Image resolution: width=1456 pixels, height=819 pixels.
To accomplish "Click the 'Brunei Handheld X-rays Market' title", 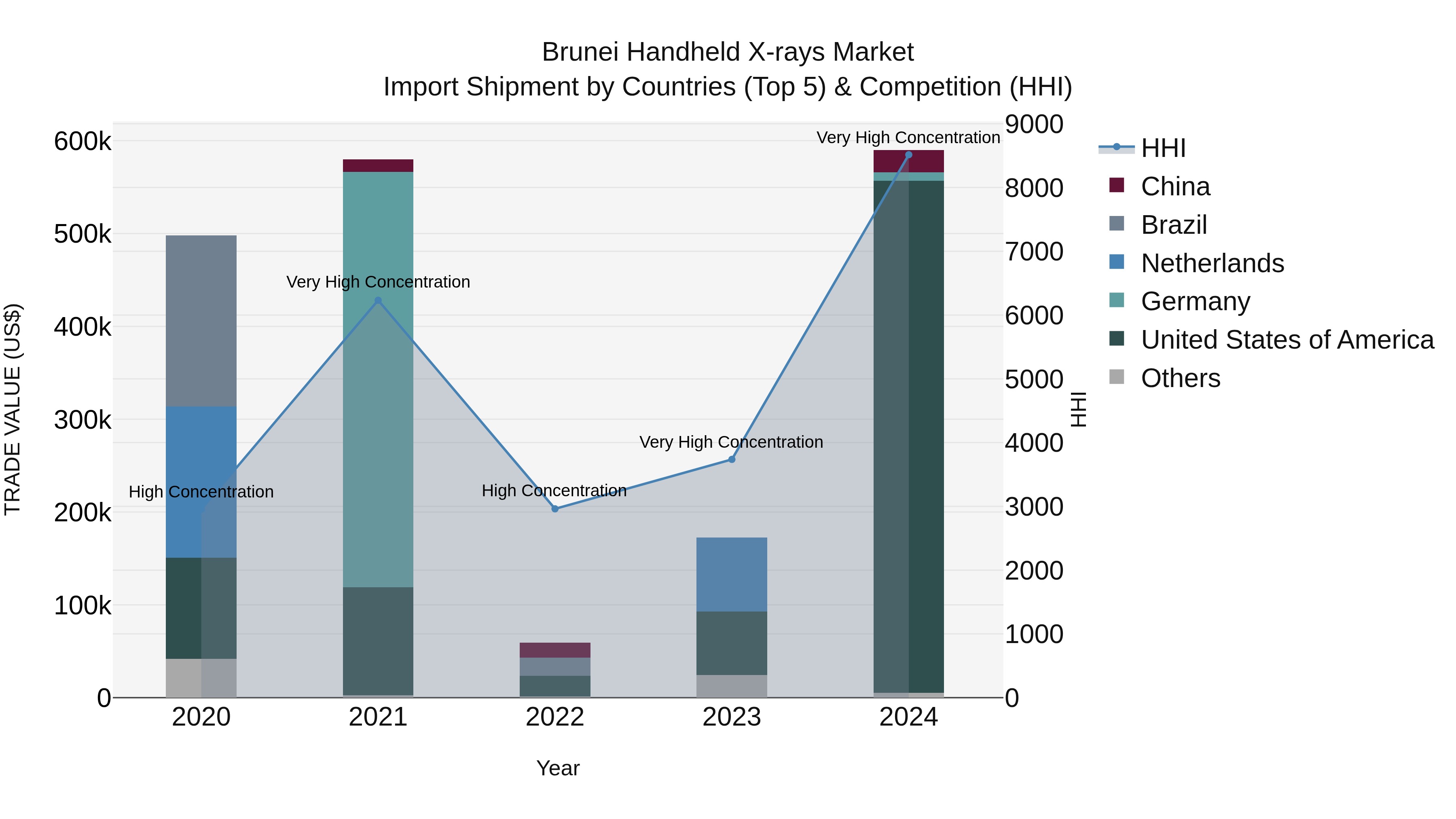I will pos(728,52).
